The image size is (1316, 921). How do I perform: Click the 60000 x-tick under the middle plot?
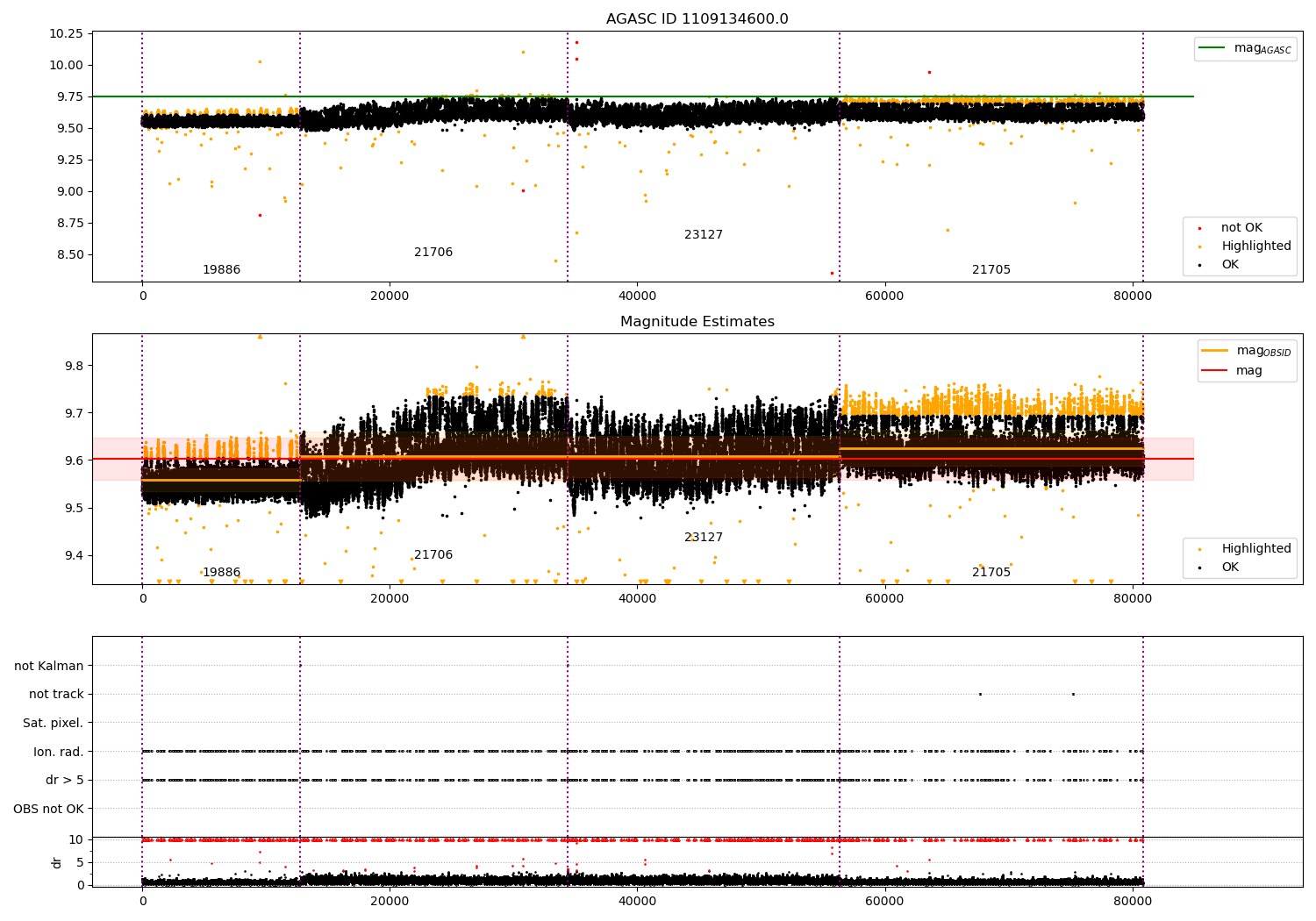click(884, 599)
